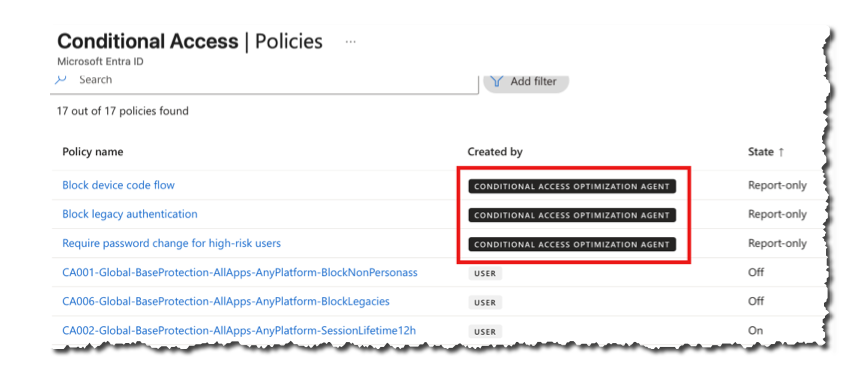The height and width of the screenshot is (372, 860).
Task: Sort by the State column header
Action: pyautogui.click(x=766, y=152)
